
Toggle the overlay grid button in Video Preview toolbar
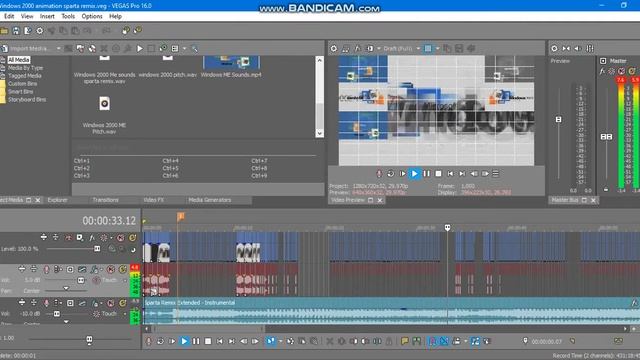tap(428, 49)
